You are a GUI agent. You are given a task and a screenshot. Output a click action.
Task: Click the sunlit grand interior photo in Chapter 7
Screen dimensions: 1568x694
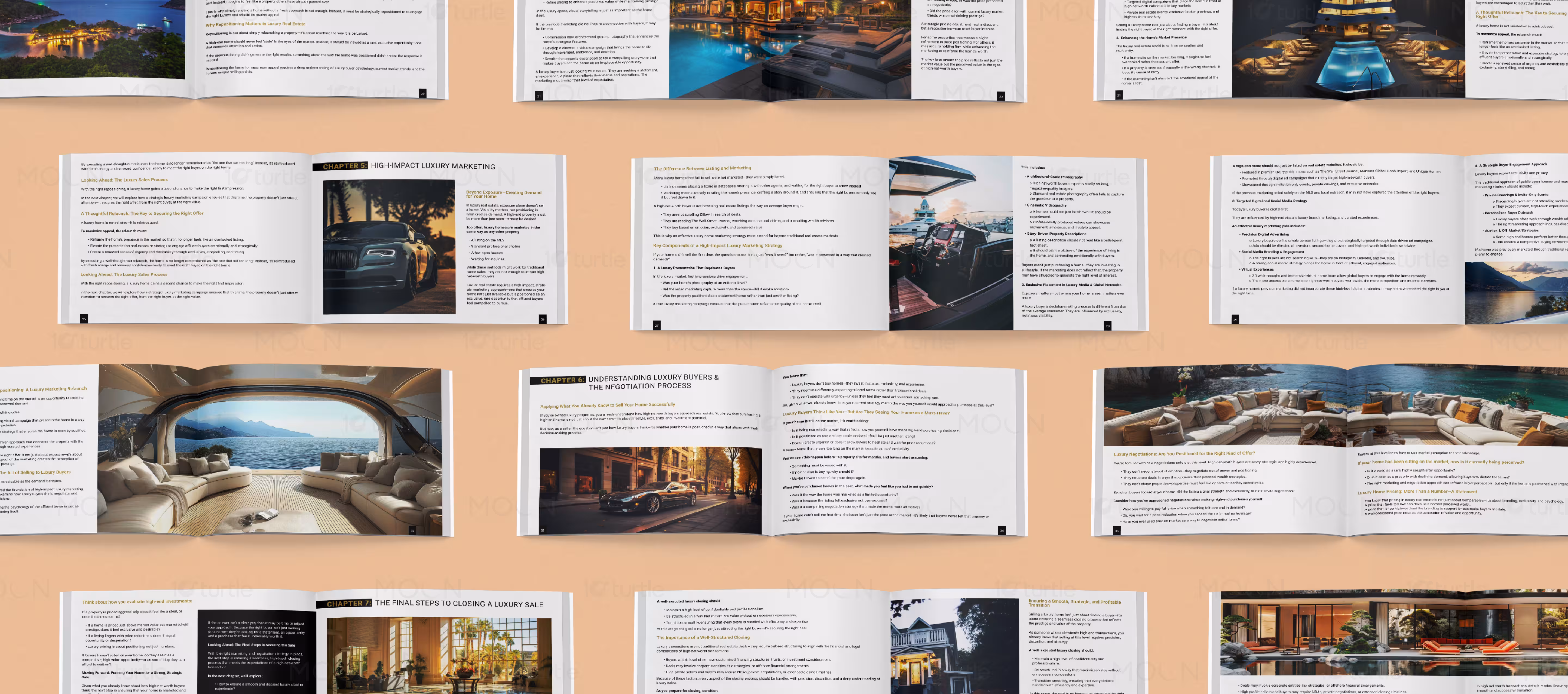(x=439, y=655)
